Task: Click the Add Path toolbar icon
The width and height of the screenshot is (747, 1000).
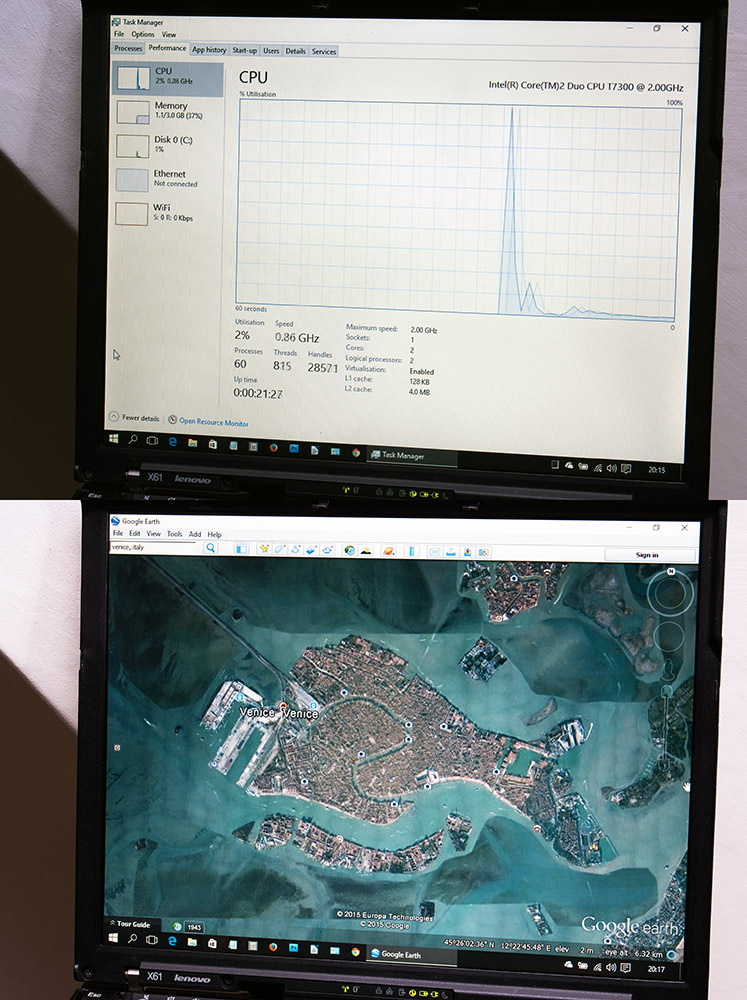Action: 295,549
